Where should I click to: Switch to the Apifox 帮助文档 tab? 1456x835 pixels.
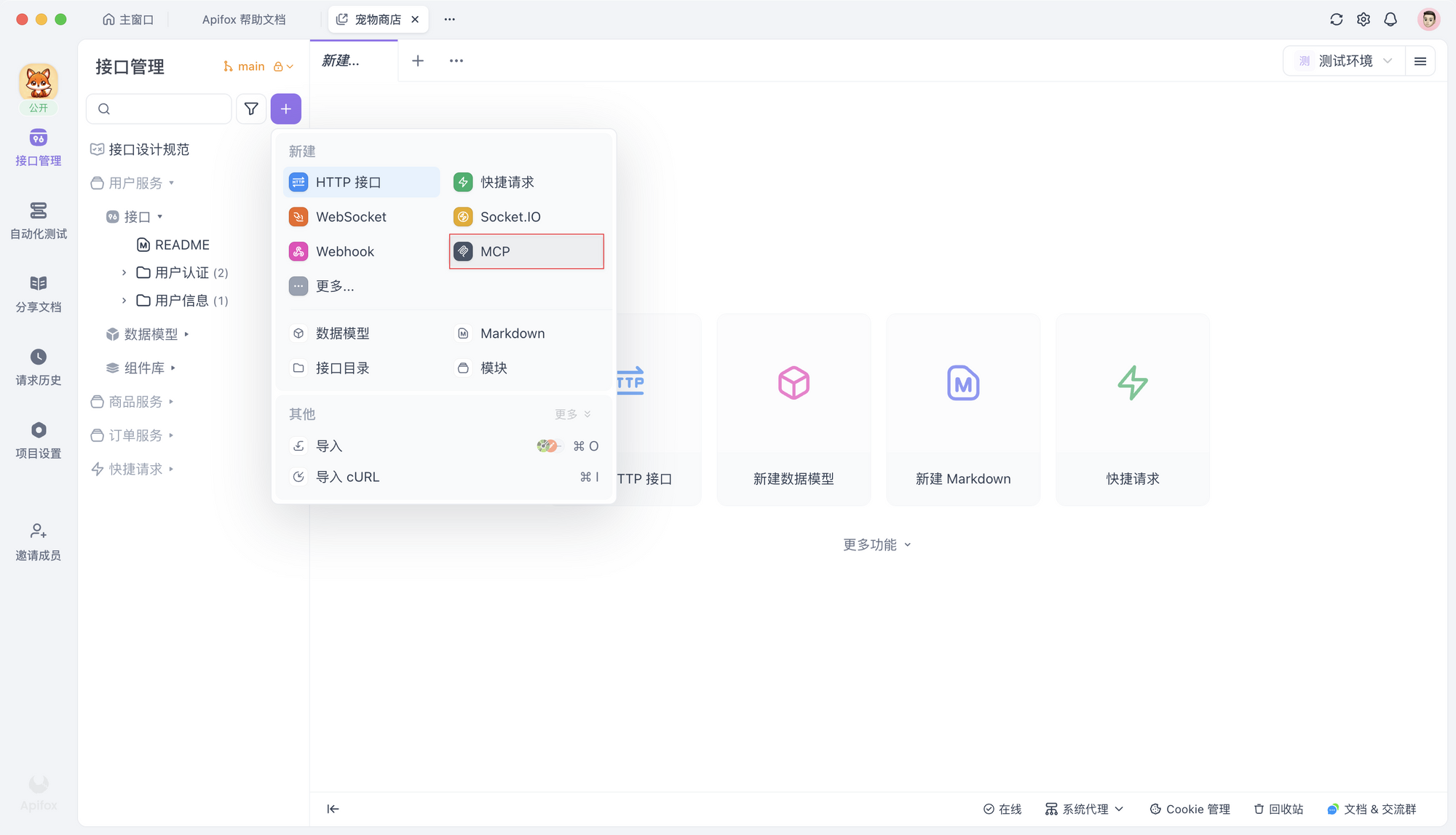(x=246, y=19)
